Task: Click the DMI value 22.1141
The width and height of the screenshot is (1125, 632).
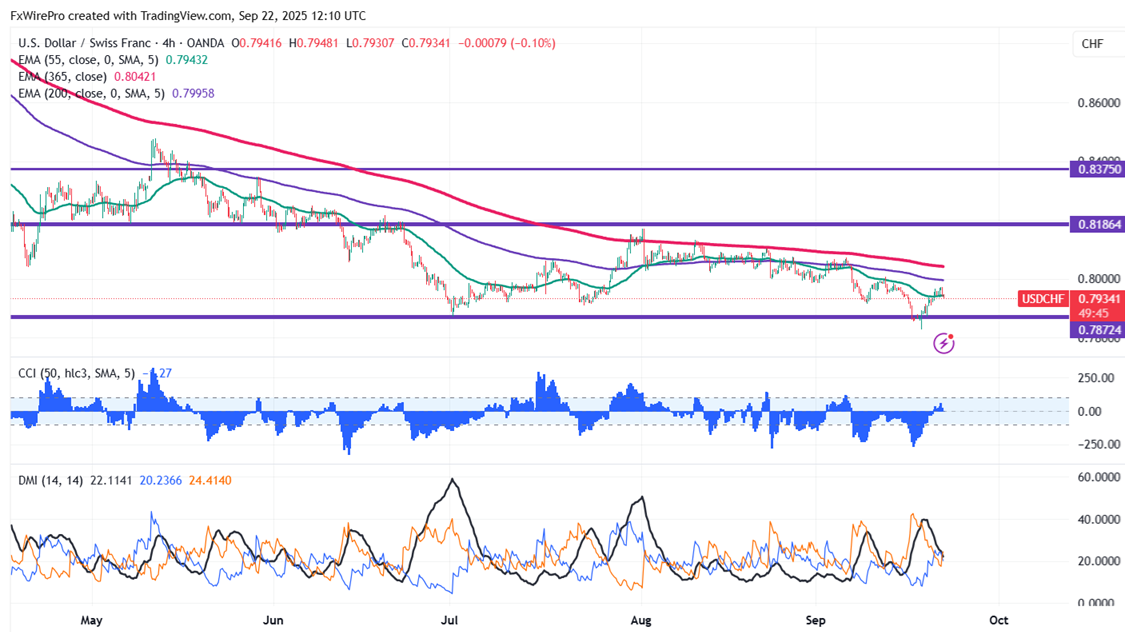Action: 111,481
